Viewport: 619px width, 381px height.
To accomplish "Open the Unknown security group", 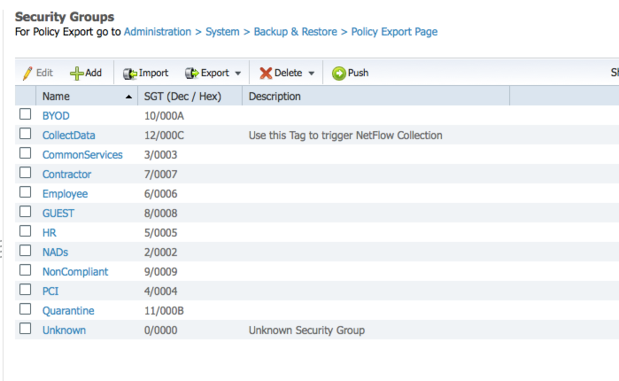I will (64, 330).
